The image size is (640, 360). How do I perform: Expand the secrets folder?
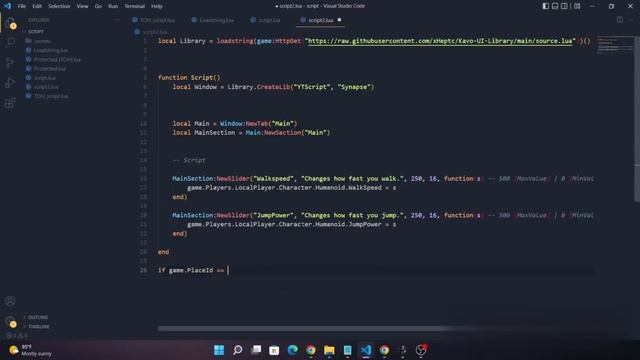point(38,41)
